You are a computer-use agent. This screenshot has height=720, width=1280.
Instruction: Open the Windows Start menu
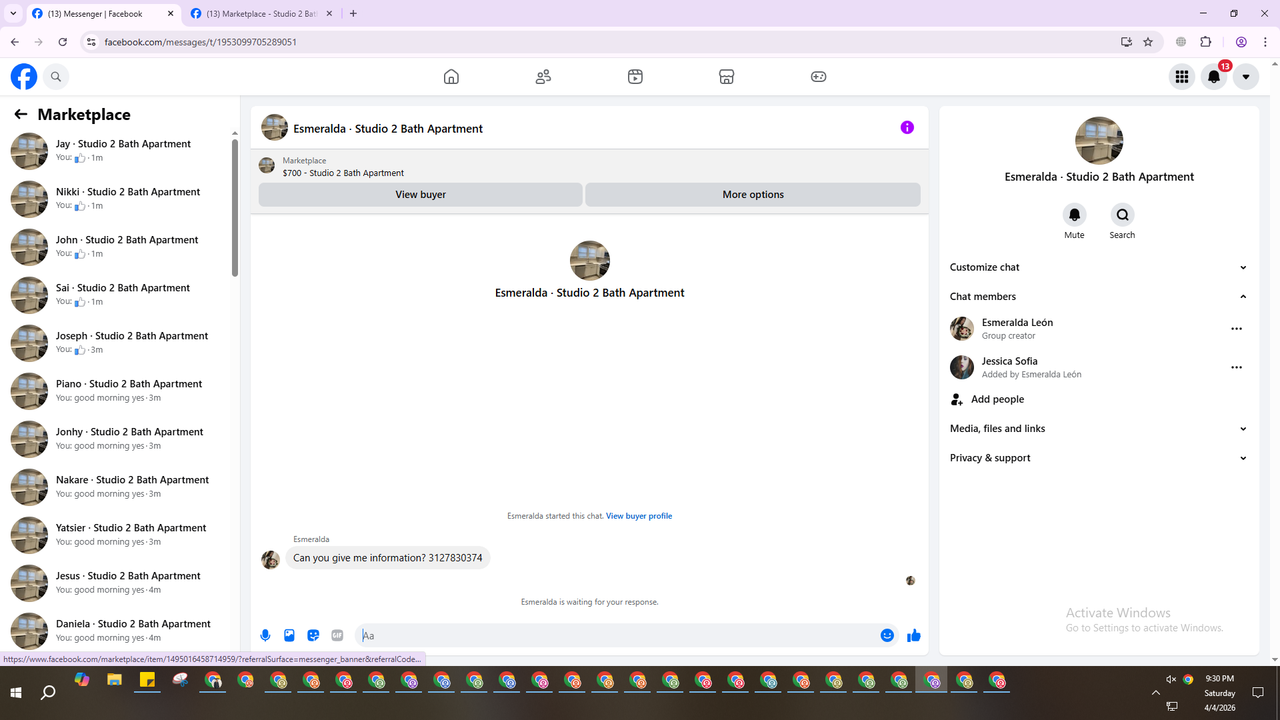16,692
